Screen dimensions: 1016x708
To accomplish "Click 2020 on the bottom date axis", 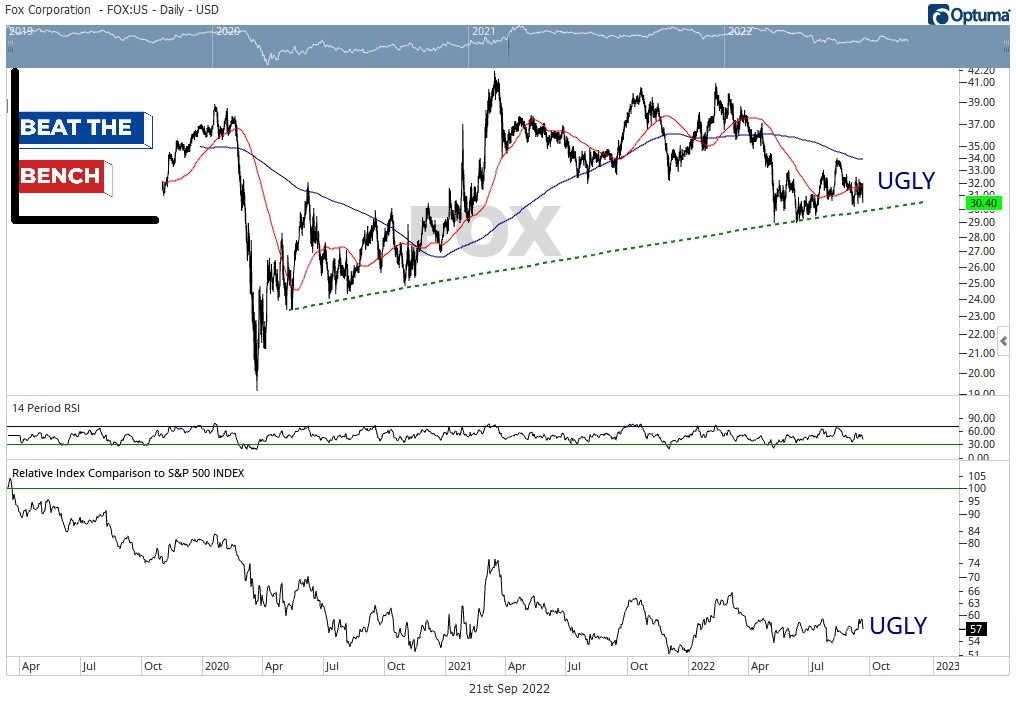I will pyautogui.click(x=216, y=666).
